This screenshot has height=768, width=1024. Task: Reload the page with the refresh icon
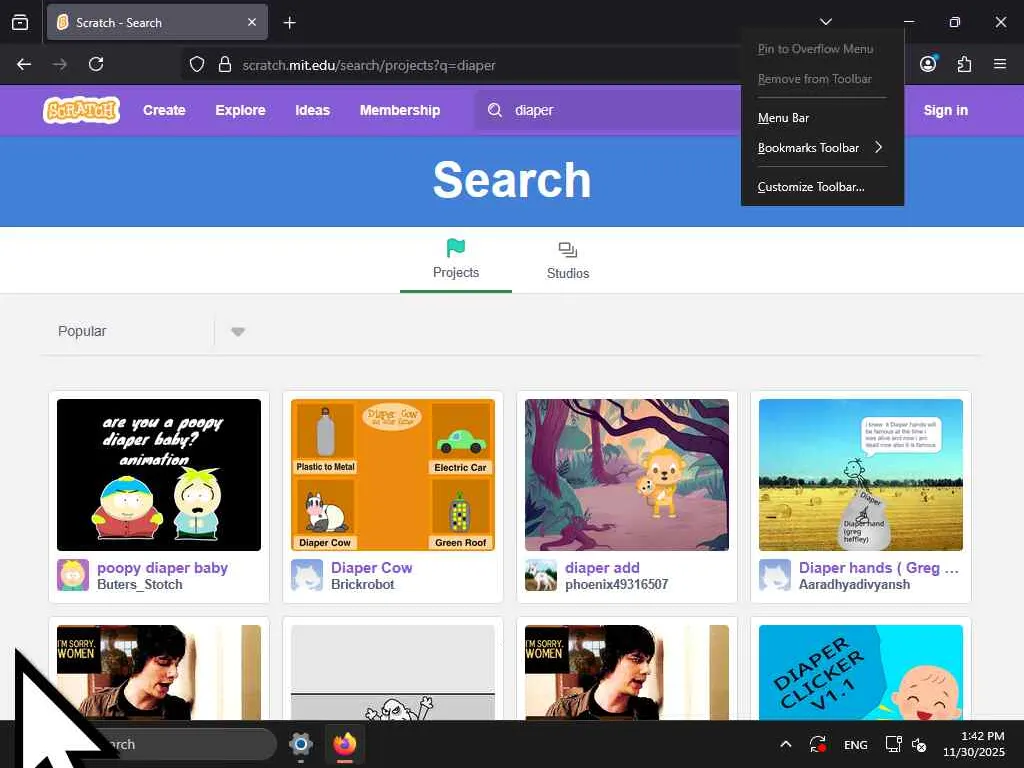click(96, 64)
